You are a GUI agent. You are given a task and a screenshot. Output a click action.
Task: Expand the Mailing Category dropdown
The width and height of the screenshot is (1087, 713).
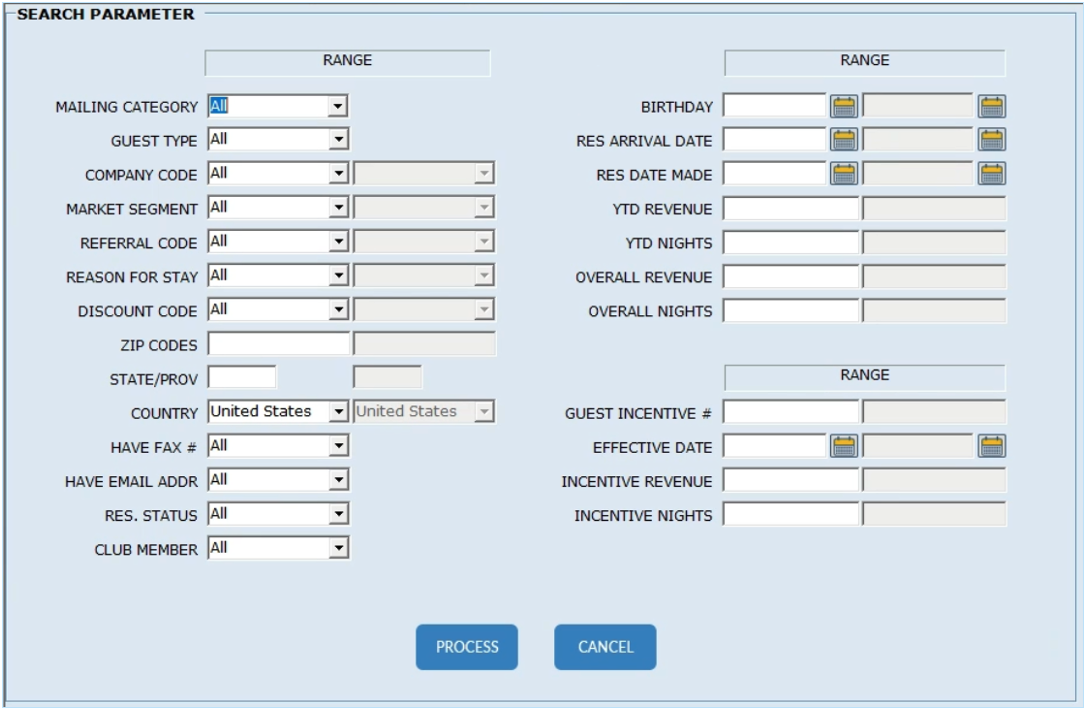338,106
